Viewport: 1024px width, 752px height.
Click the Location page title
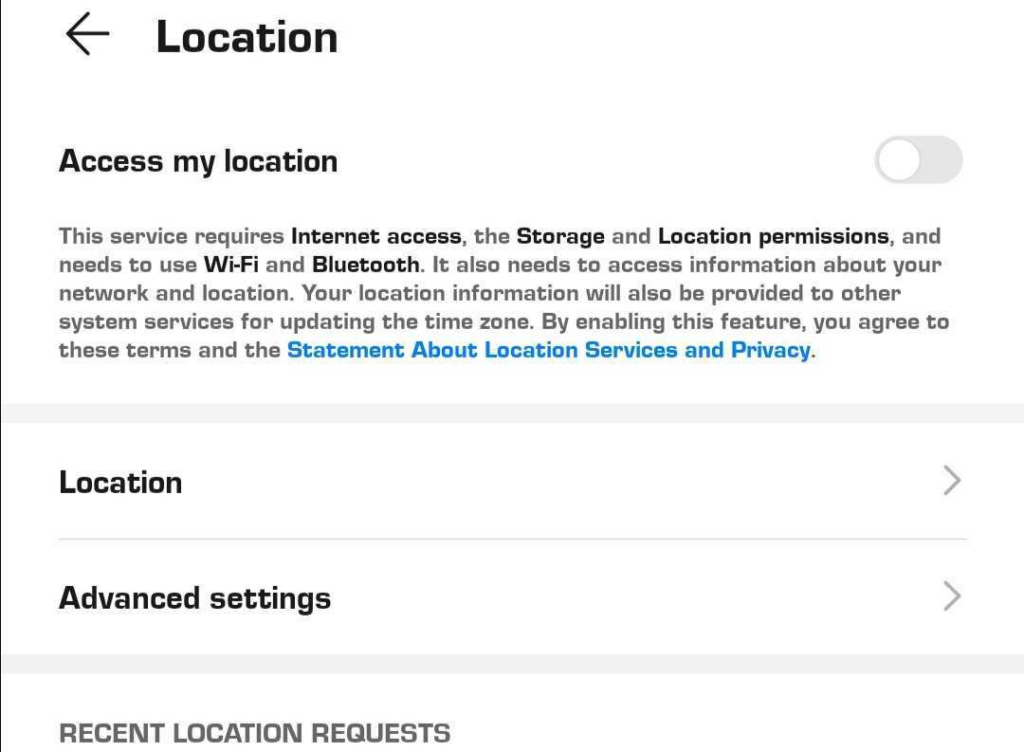247,38
